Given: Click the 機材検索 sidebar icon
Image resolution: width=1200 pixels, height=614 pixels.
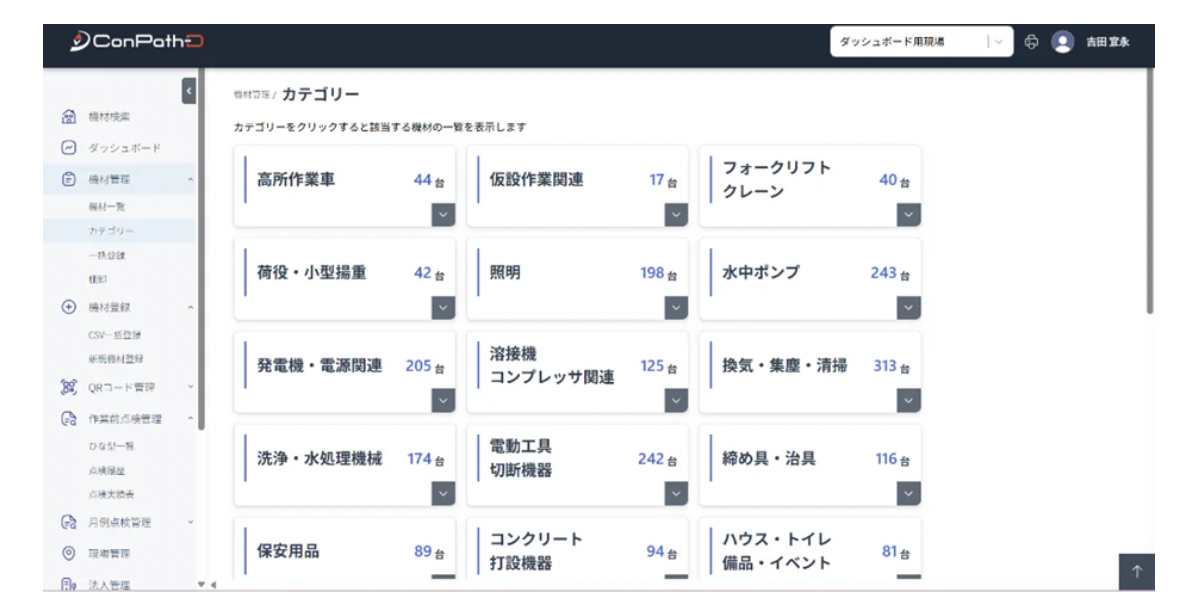Looking at the screenshot, I should 69,117.
